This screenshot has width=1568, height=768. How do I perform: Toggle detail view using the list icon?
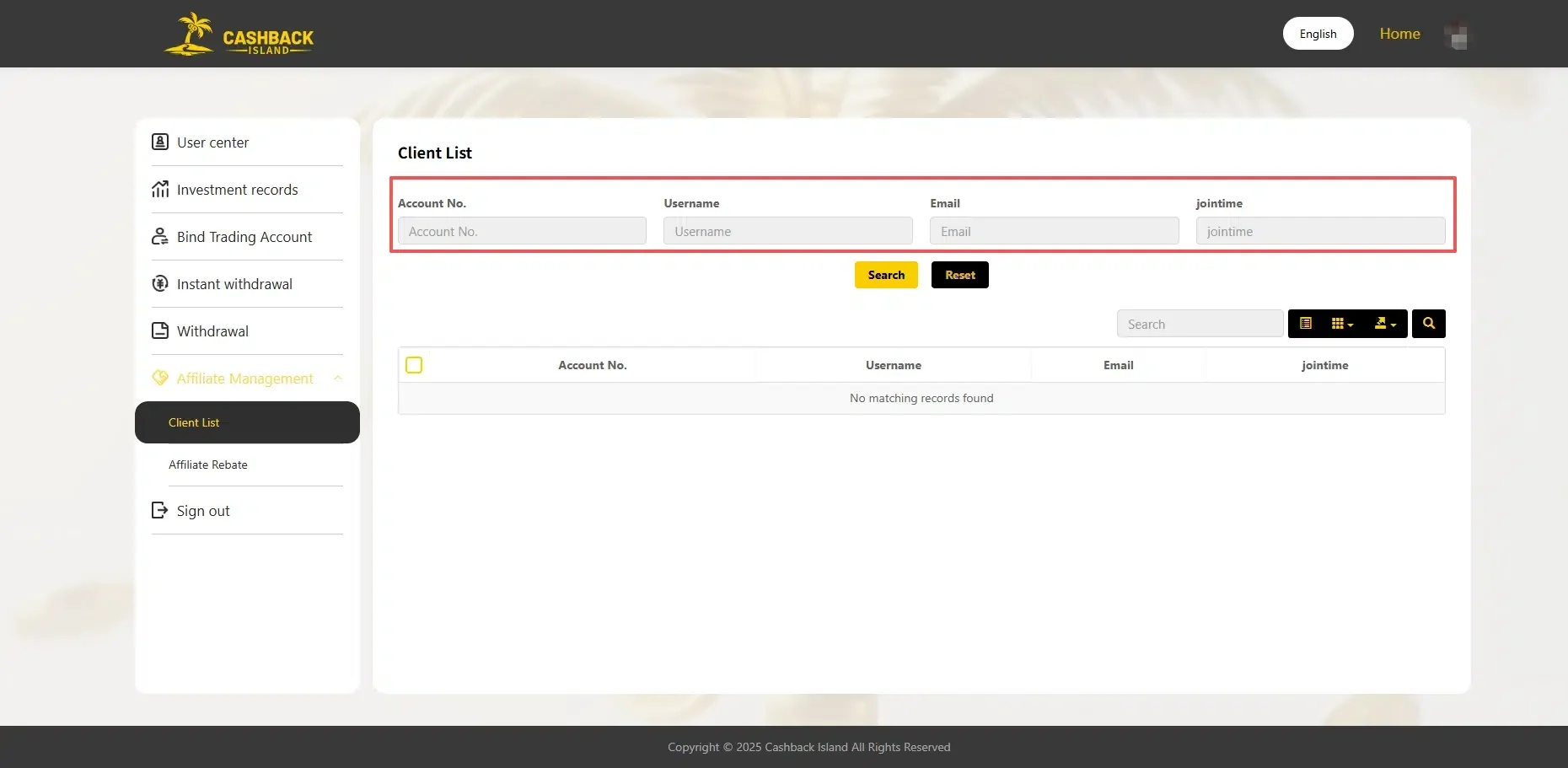coord(1306,323)
